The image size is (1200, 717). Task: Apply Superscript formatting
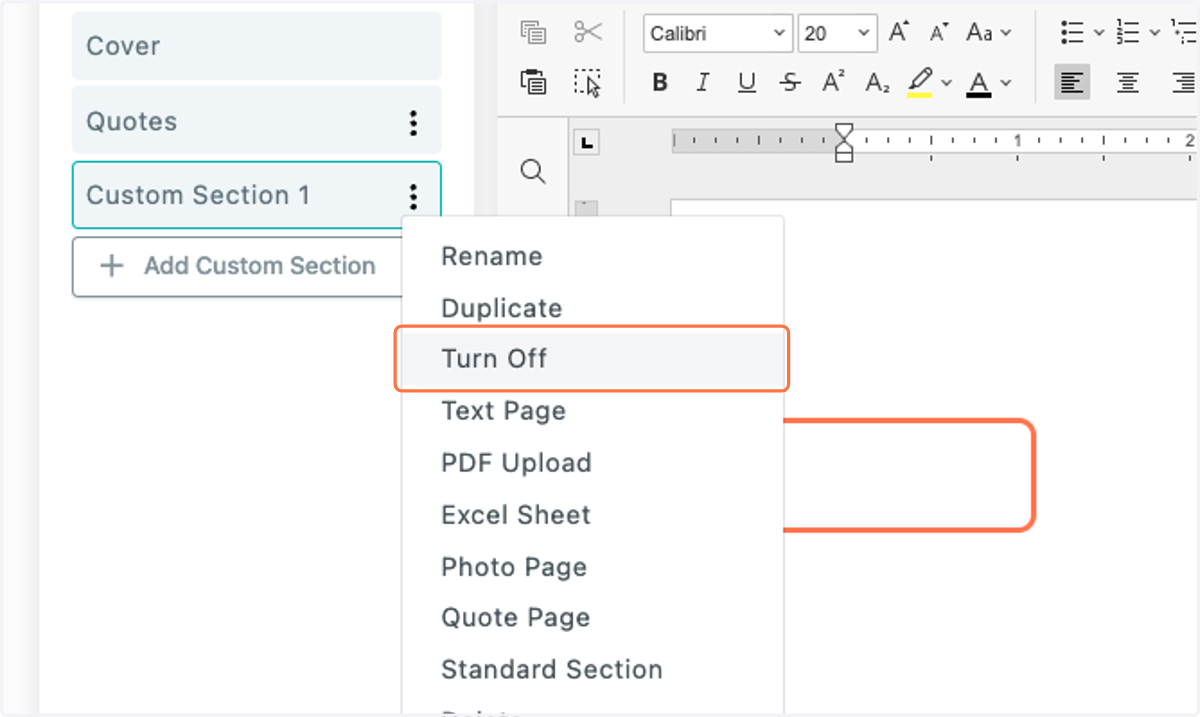[834, 83]
